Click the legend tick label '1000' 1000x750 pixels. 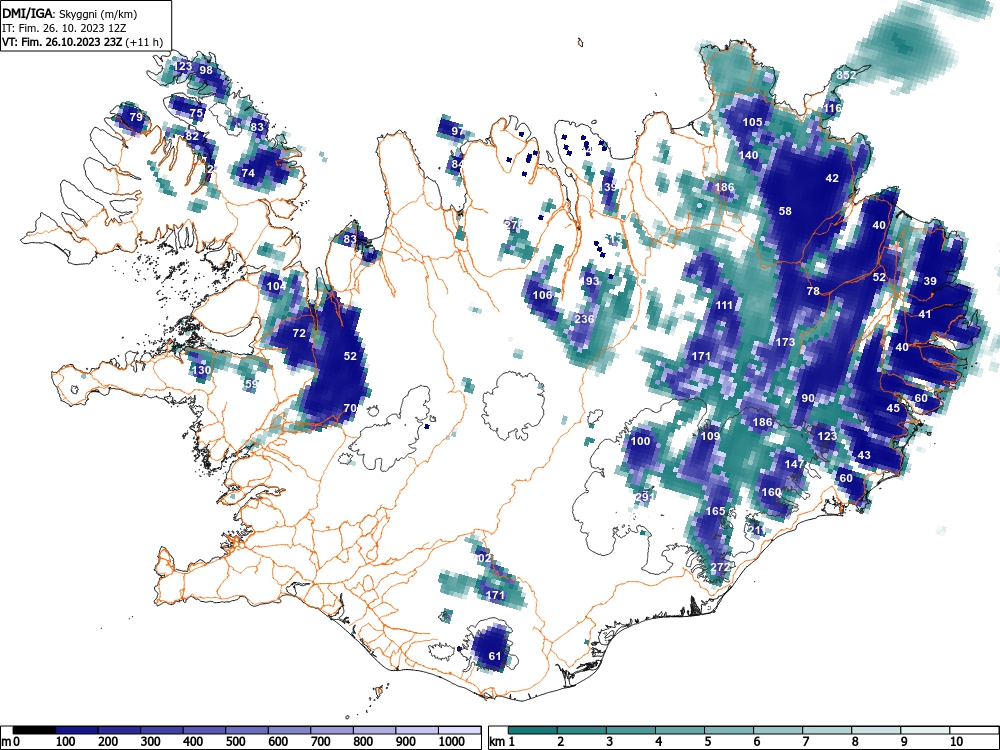pyautogui.click(x=452, y=741)
